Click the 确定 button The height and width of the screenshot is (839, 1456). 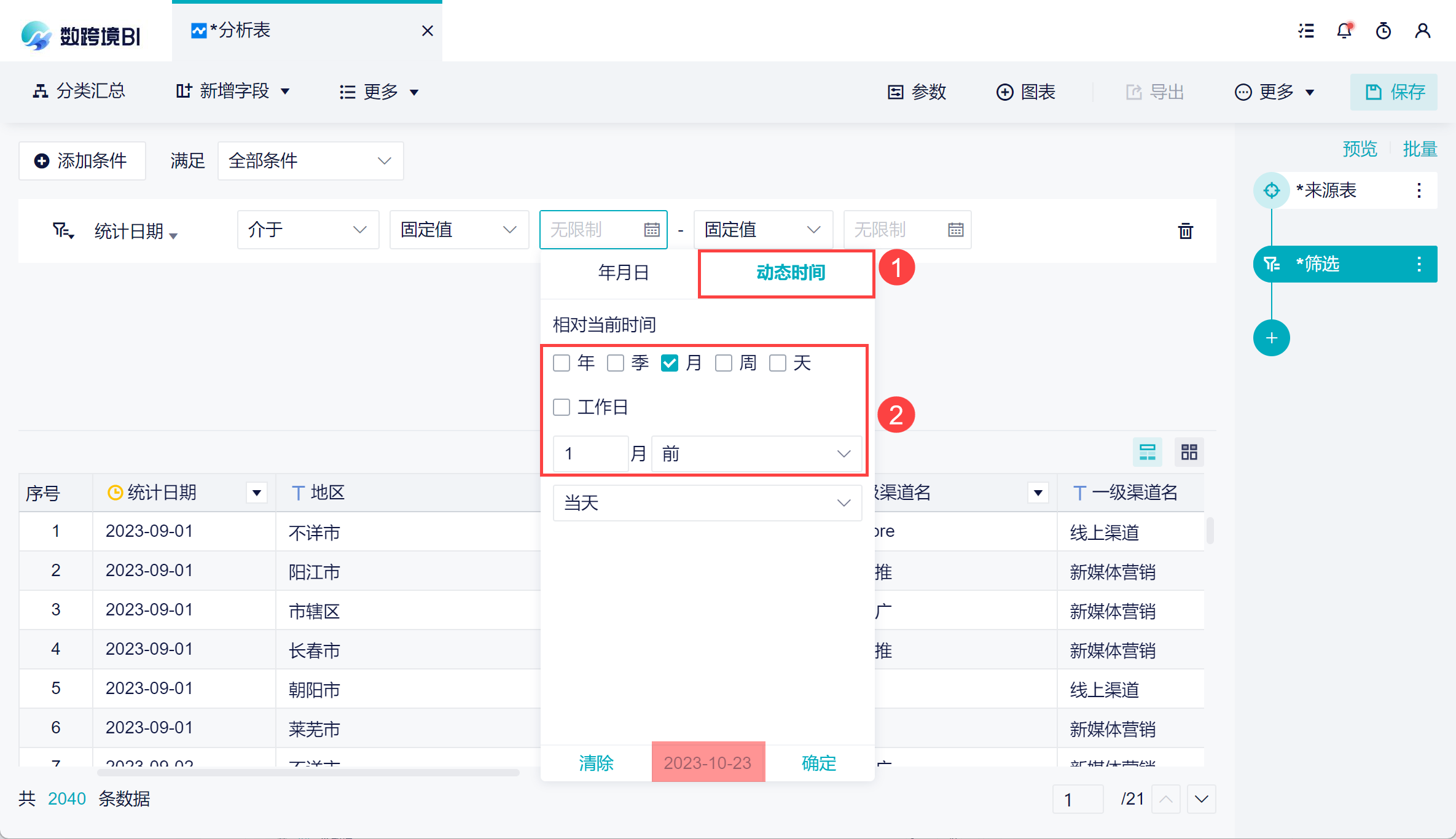819,763
